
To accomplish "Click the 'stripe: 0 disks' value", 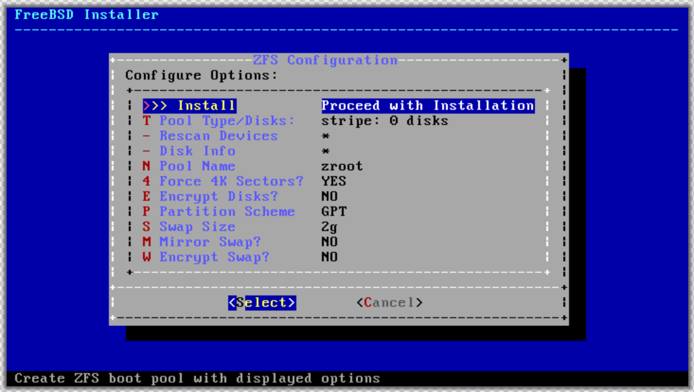I will [x=385, y=120].
